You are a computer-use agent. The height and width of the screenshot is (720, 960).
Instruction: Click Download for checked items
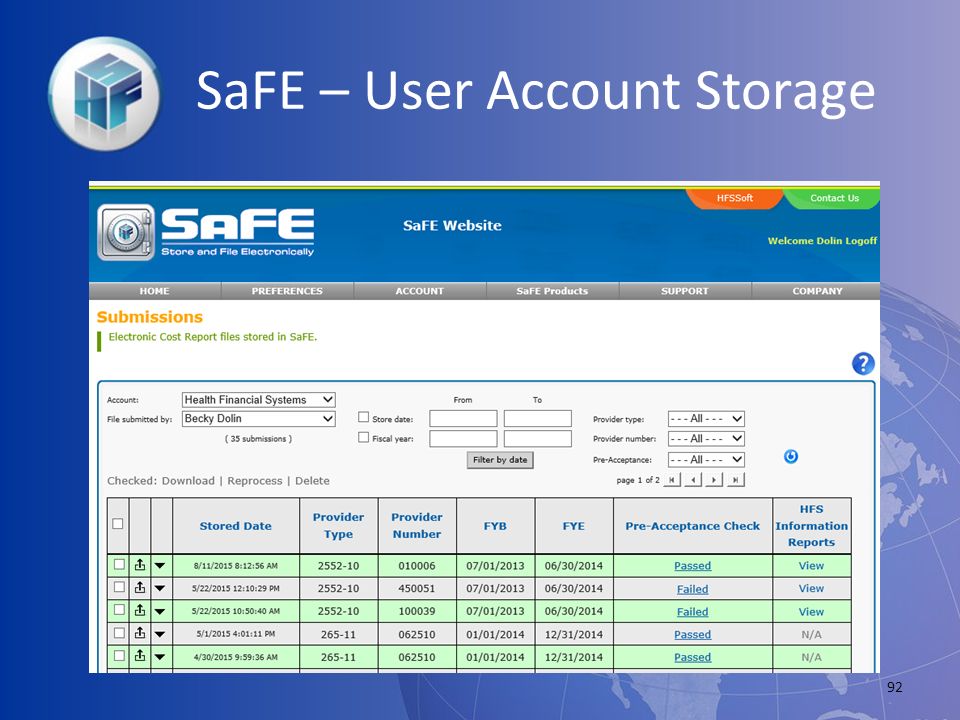click(188, 481)
